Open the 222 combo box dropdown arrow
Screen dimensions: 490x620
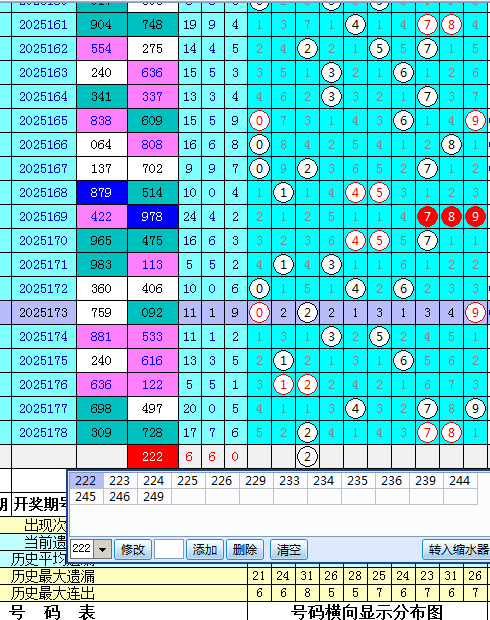coord(102,550)
